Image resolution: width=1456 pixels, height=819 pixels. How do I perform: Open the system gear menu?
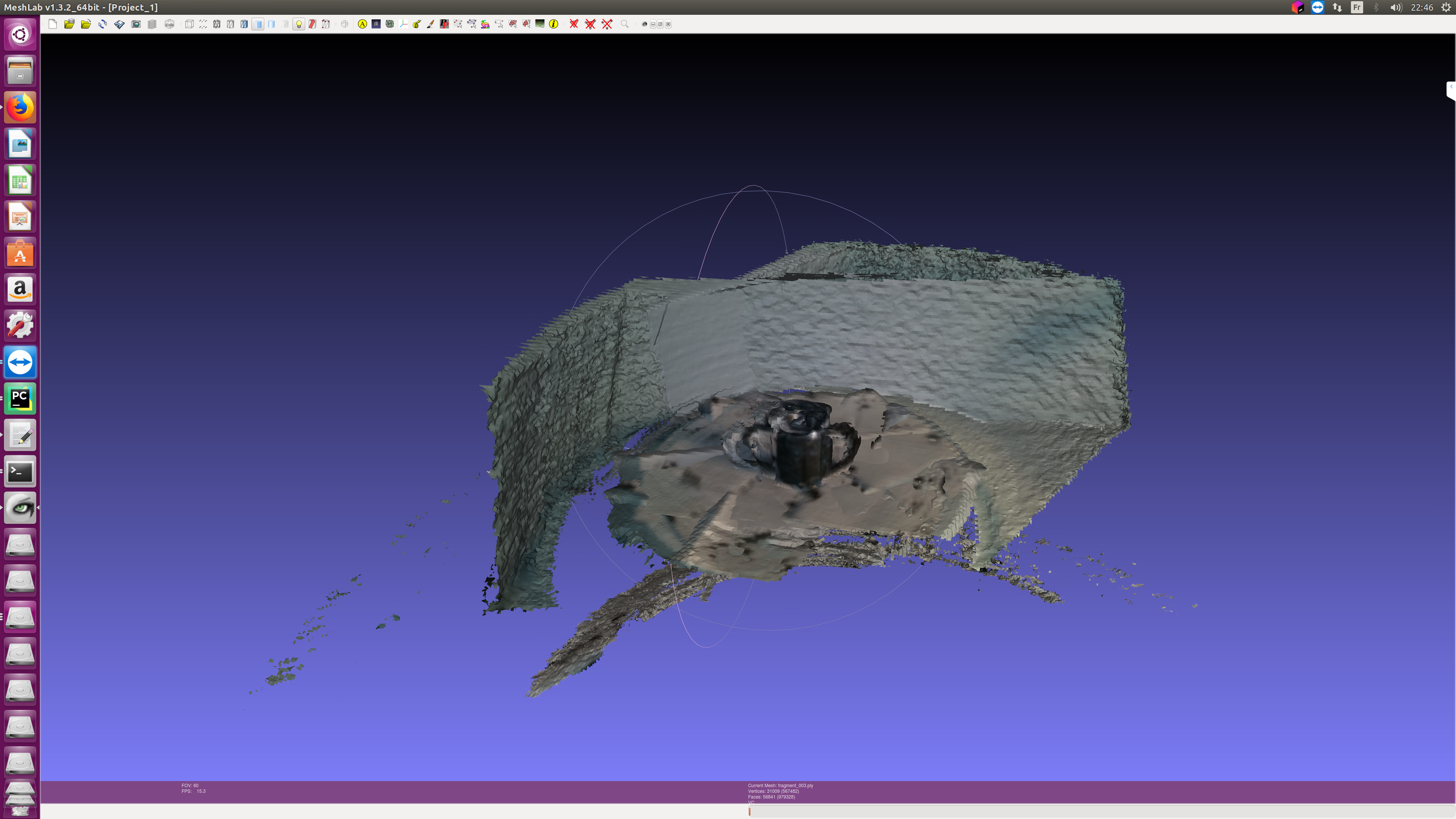[1446, 7]
